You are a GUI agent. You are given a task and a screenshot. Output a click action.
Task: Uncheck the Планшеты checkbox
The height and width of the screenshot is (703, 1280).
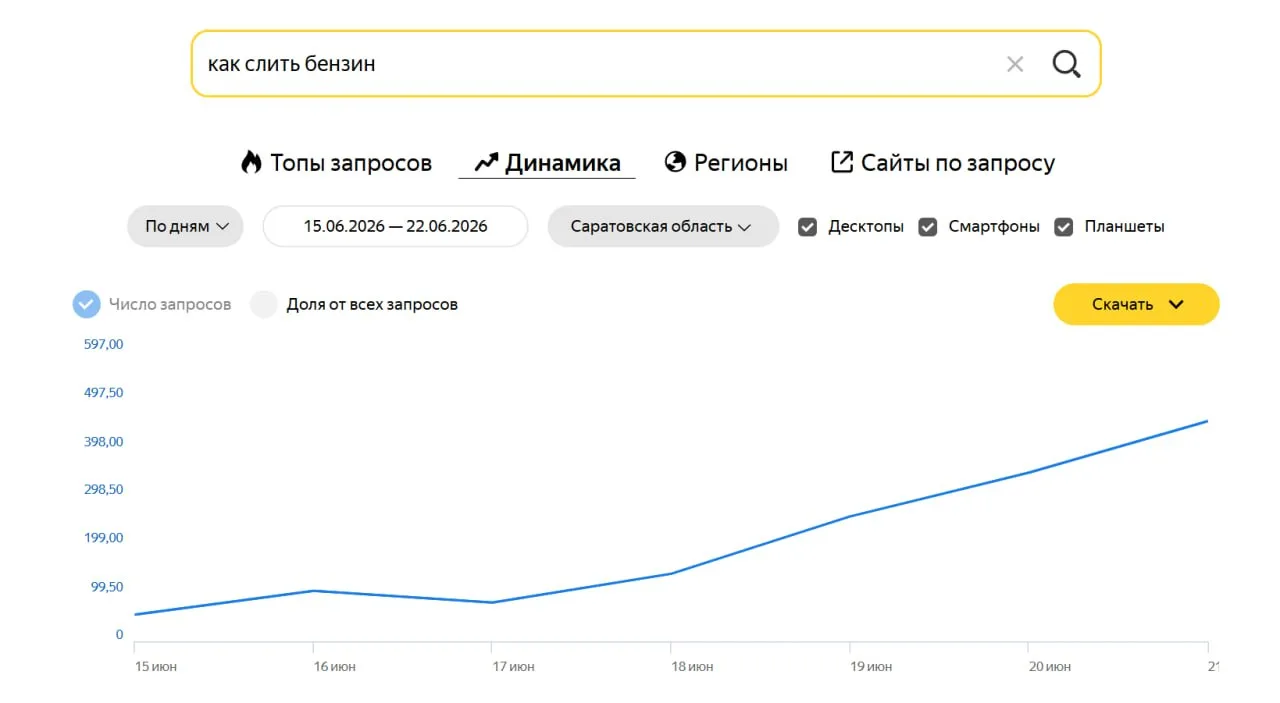[1064, 226]
